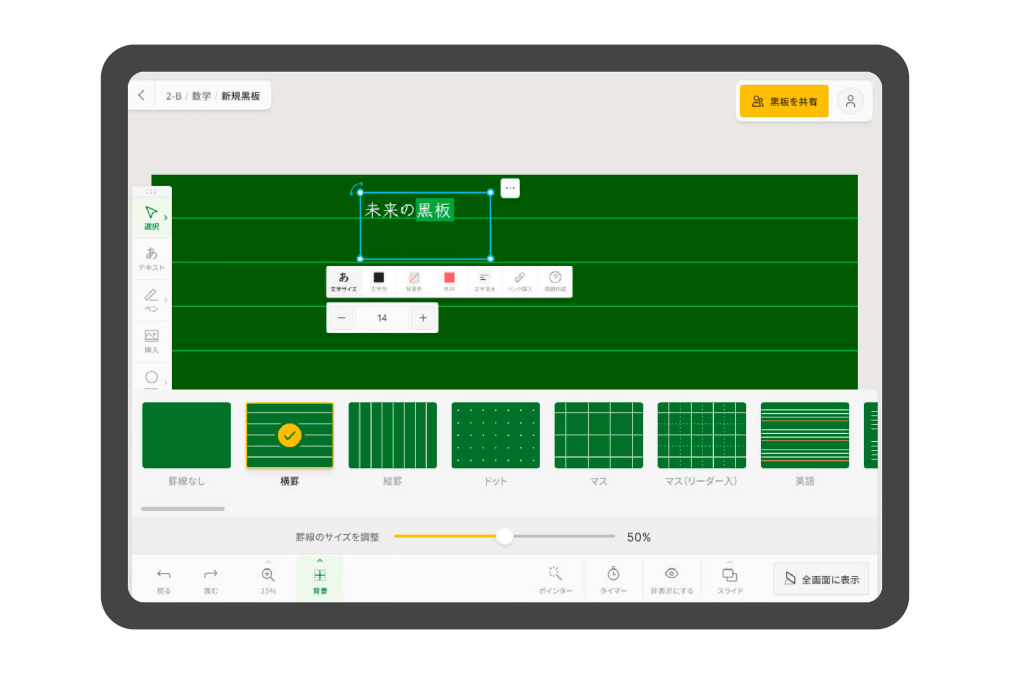The height and width of the screenshot is (673, 1010).
Task: Activate the ポインター pointer tool
Action: [555, 578]
